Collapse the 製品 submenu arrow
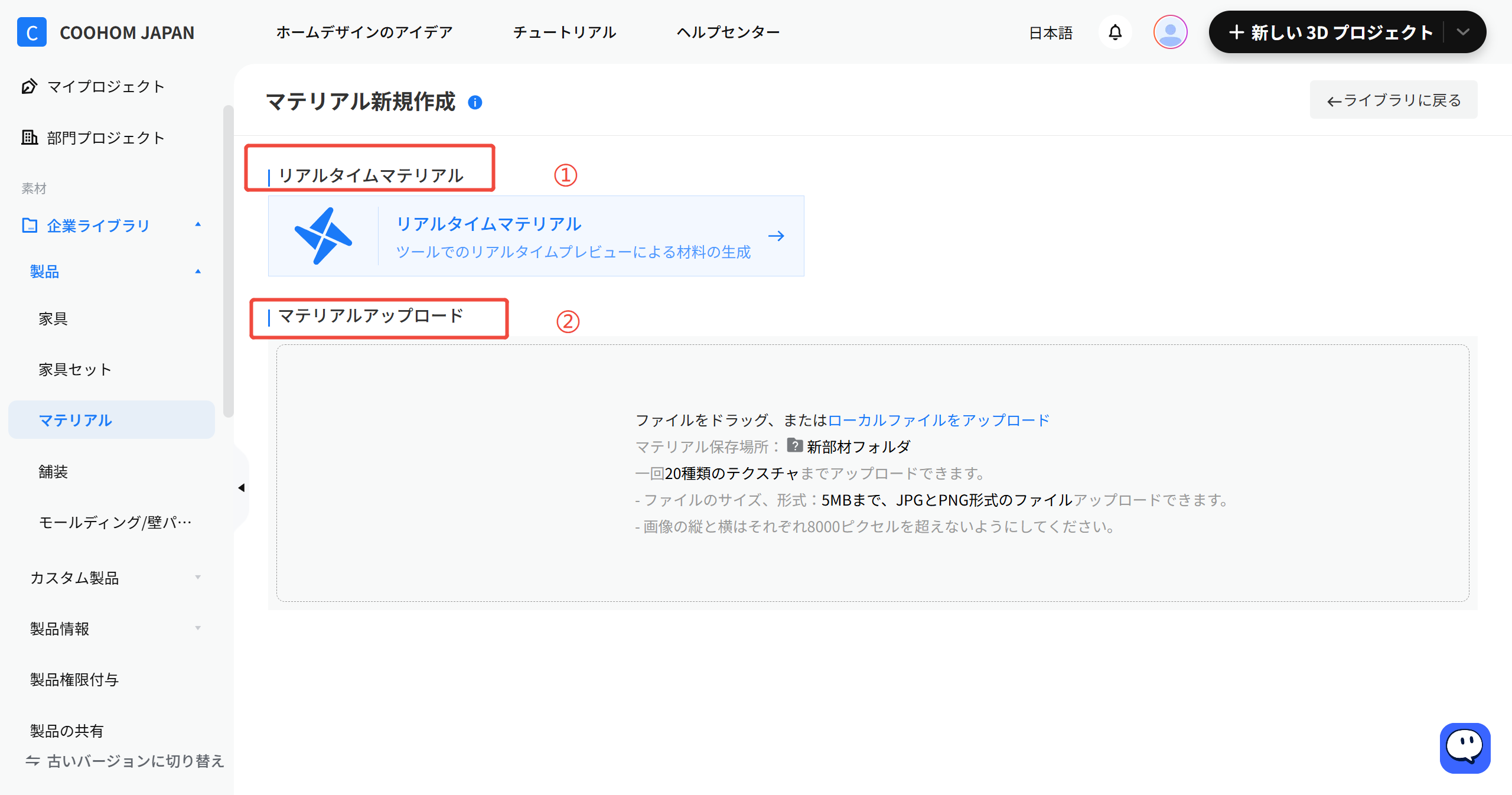 198,272
